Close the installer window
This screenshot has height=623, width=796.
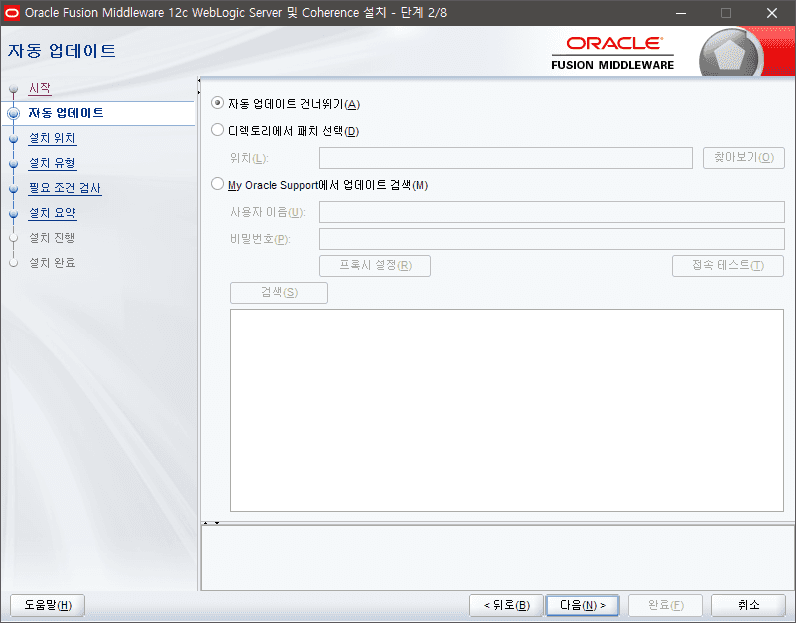click(772, 13)
